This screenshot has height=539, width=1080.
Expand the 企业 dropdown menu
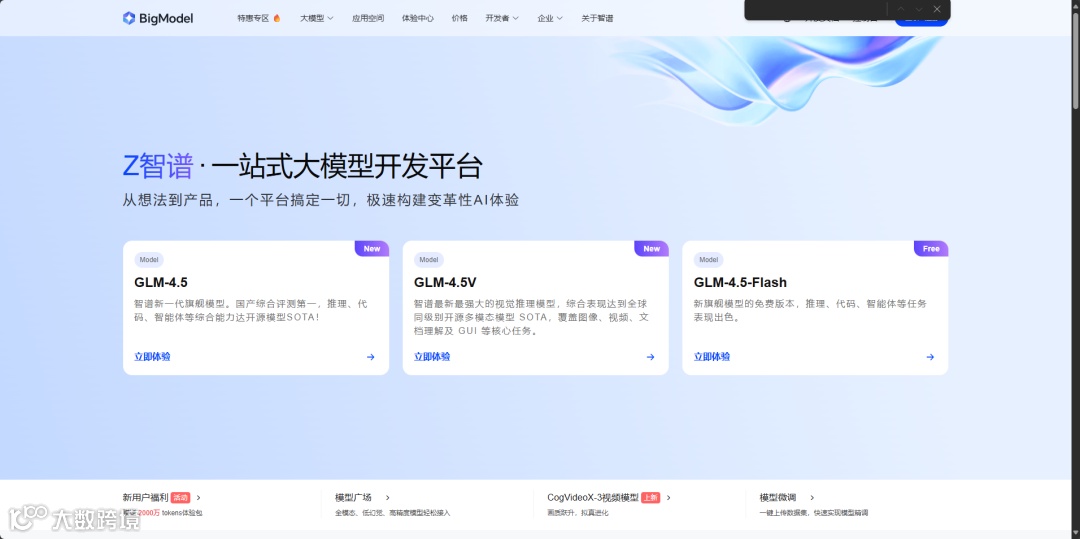tap(550, 19)
